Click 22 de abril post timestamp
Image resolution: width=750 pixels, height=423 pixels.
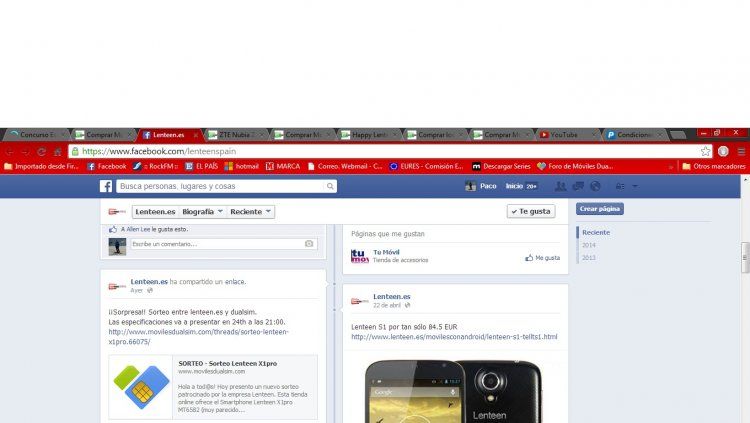(x=387, y=305)
